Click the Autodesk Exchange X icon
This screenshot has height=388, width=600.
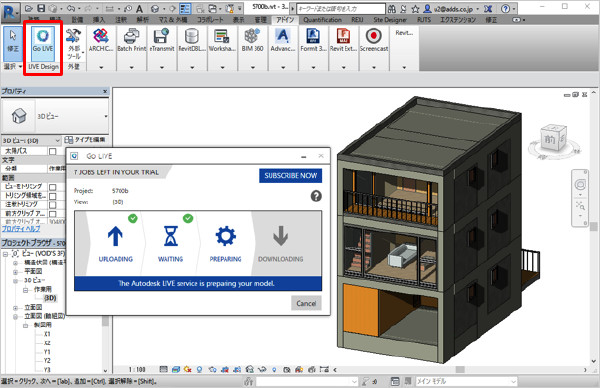(488, 8)
